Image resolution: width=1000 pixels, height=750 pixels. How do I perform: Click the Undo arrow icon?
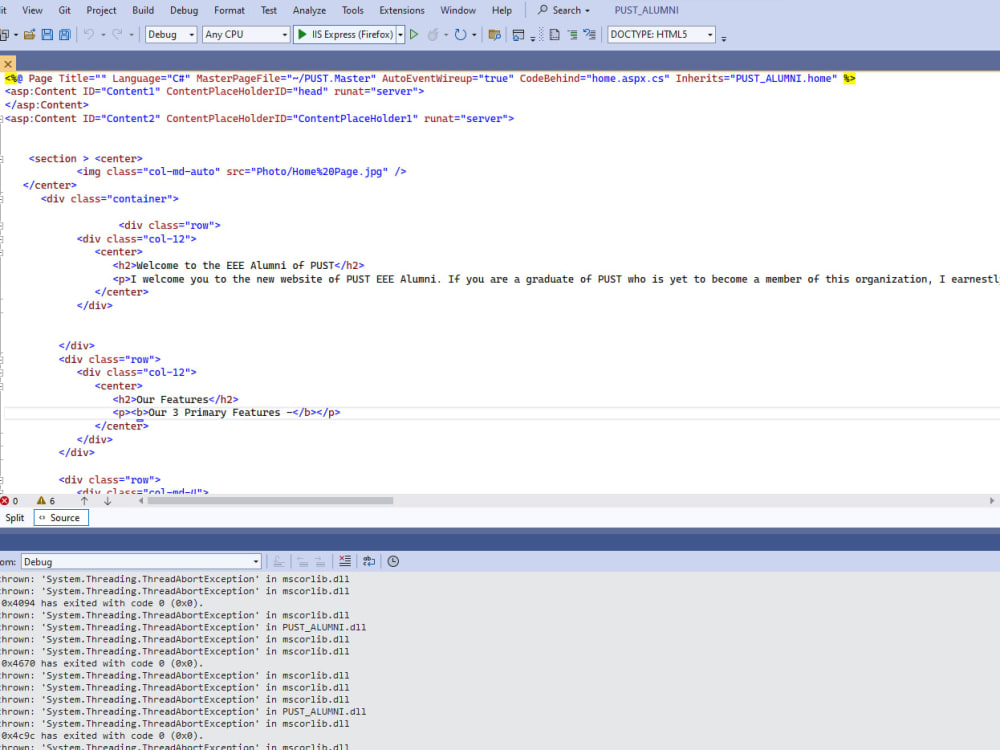(89, 34)
